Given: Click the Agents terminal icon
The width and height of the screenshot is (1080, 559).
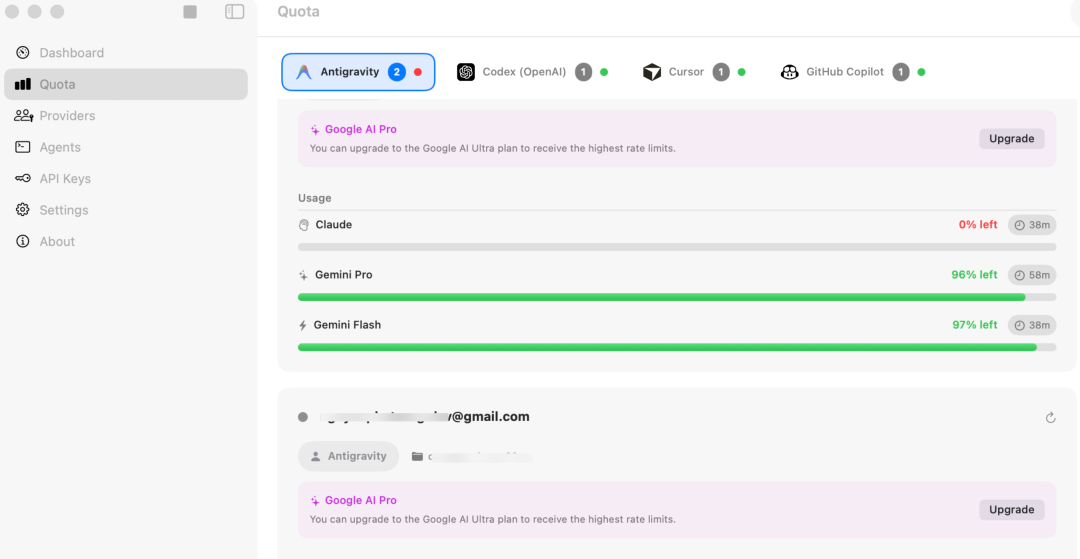Looking at the screenshot, I should click(23, 147).
